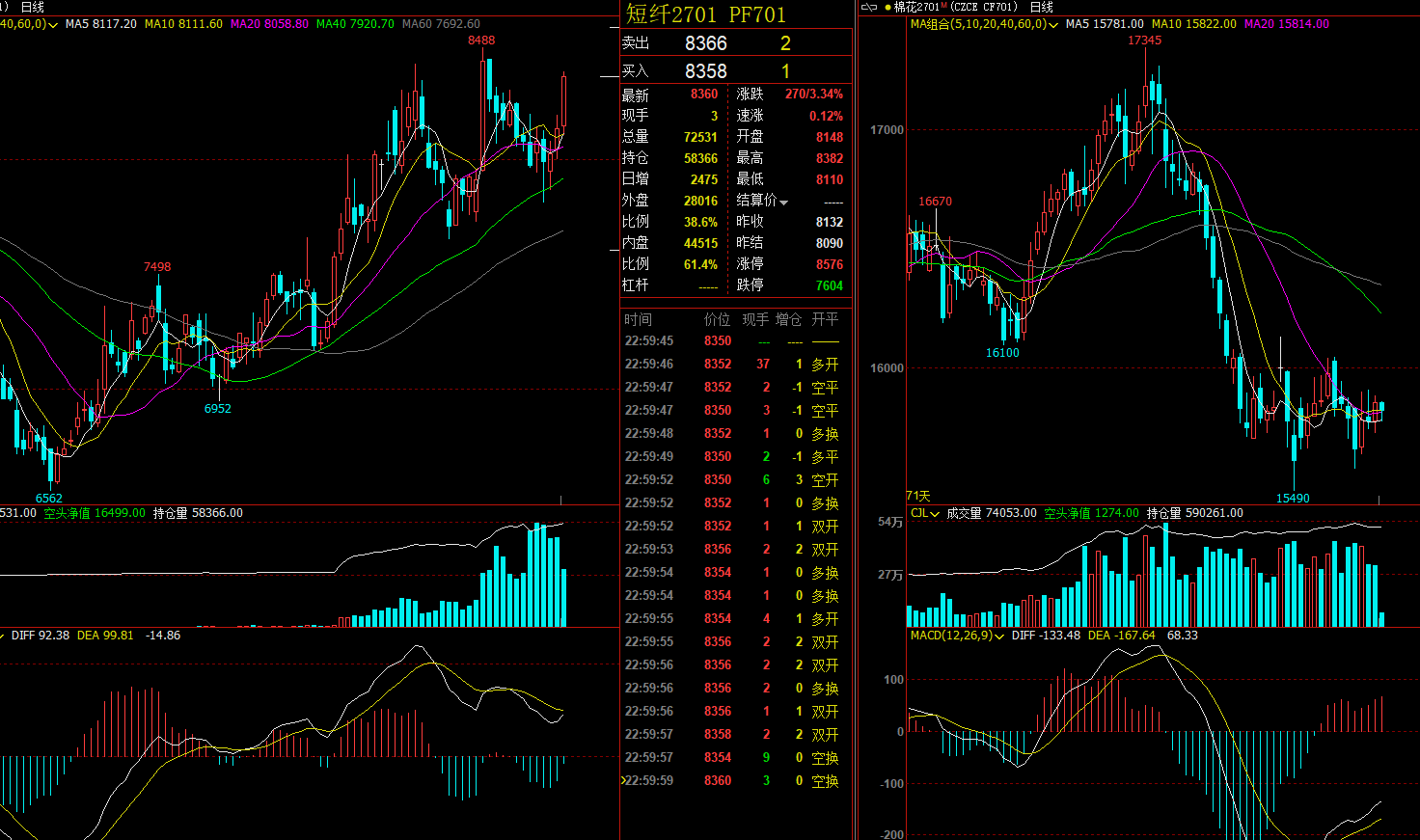
Task: Click the MA10 8111.60 label on 短纤 chart
Action: pos(183,24)
